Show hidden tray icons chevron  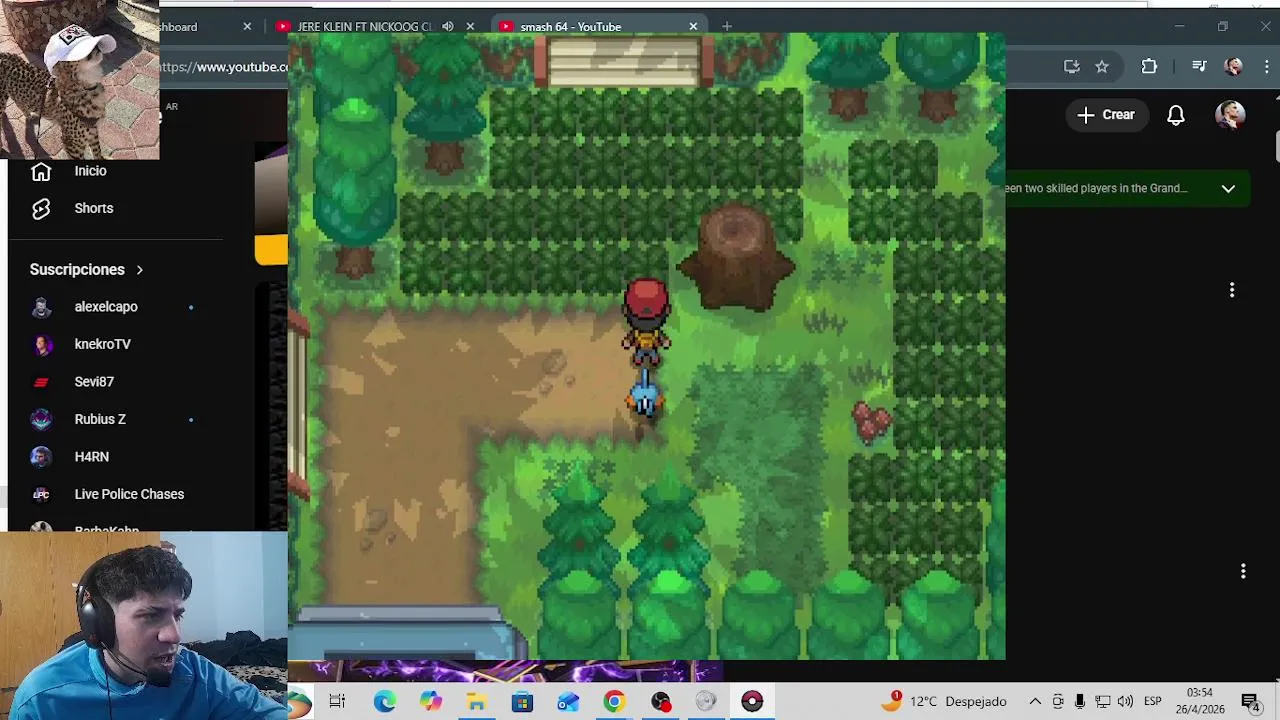coord(1035,702)
